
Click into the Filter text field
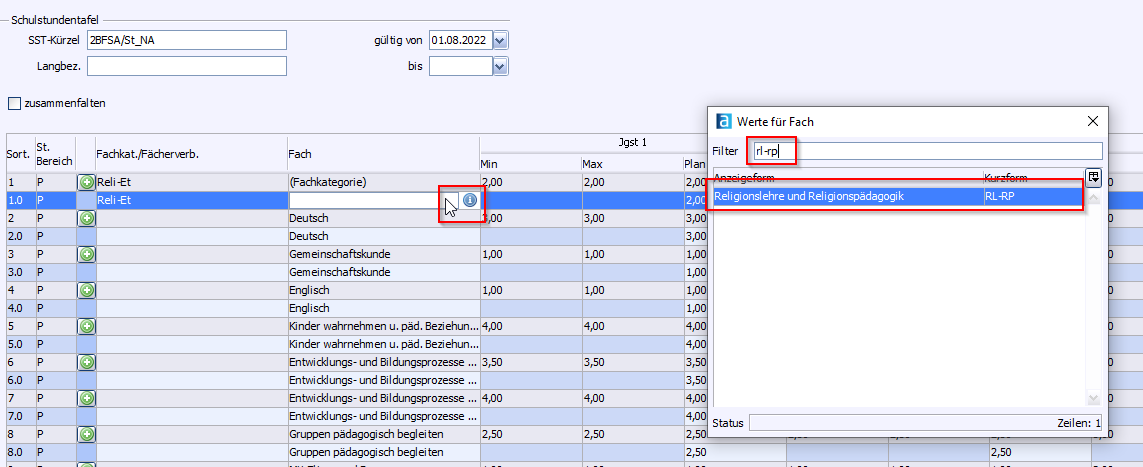point(925,151)
